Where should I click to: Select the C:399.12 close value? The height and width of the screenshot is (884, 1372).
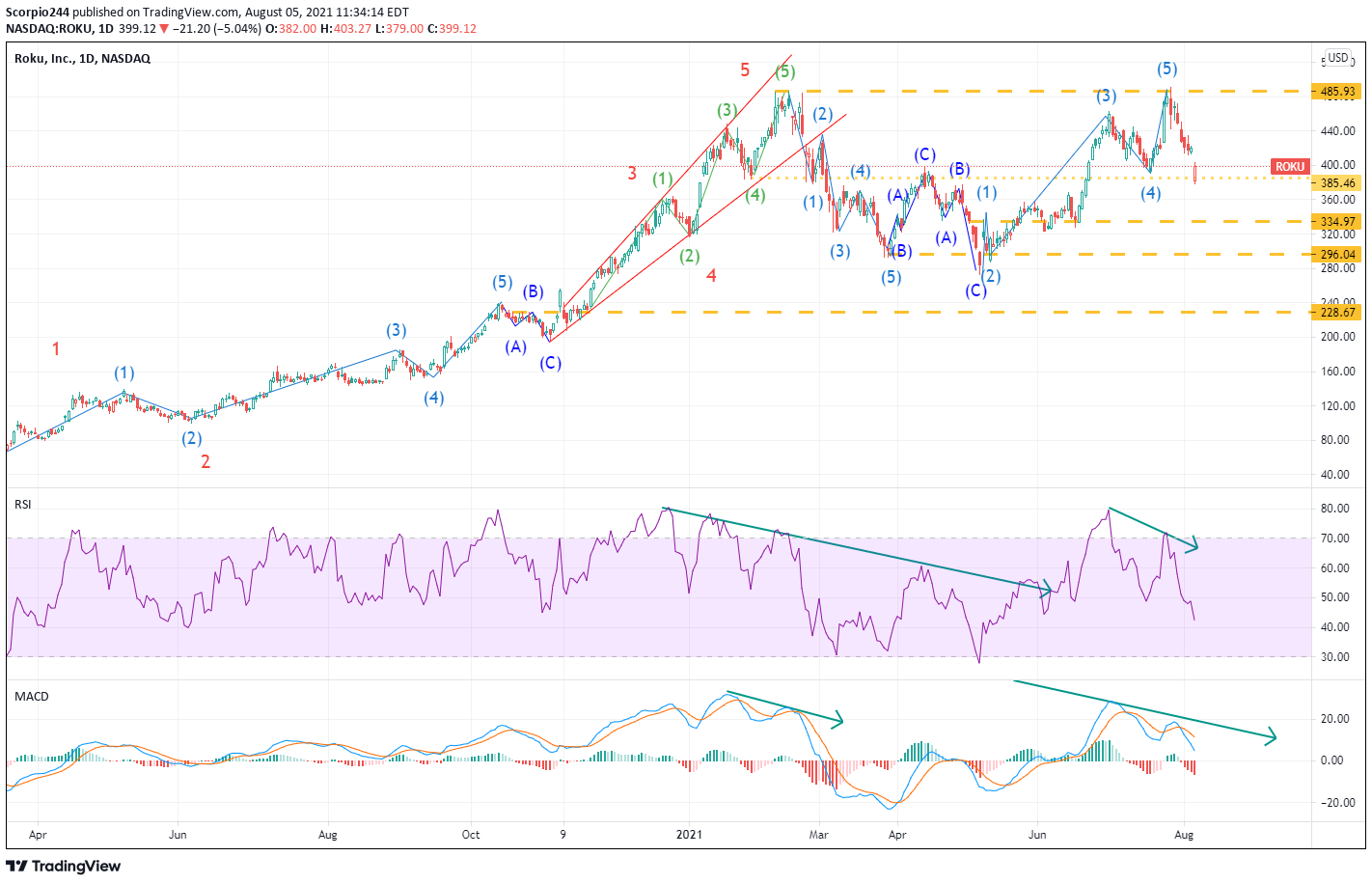tap(452, 28)
